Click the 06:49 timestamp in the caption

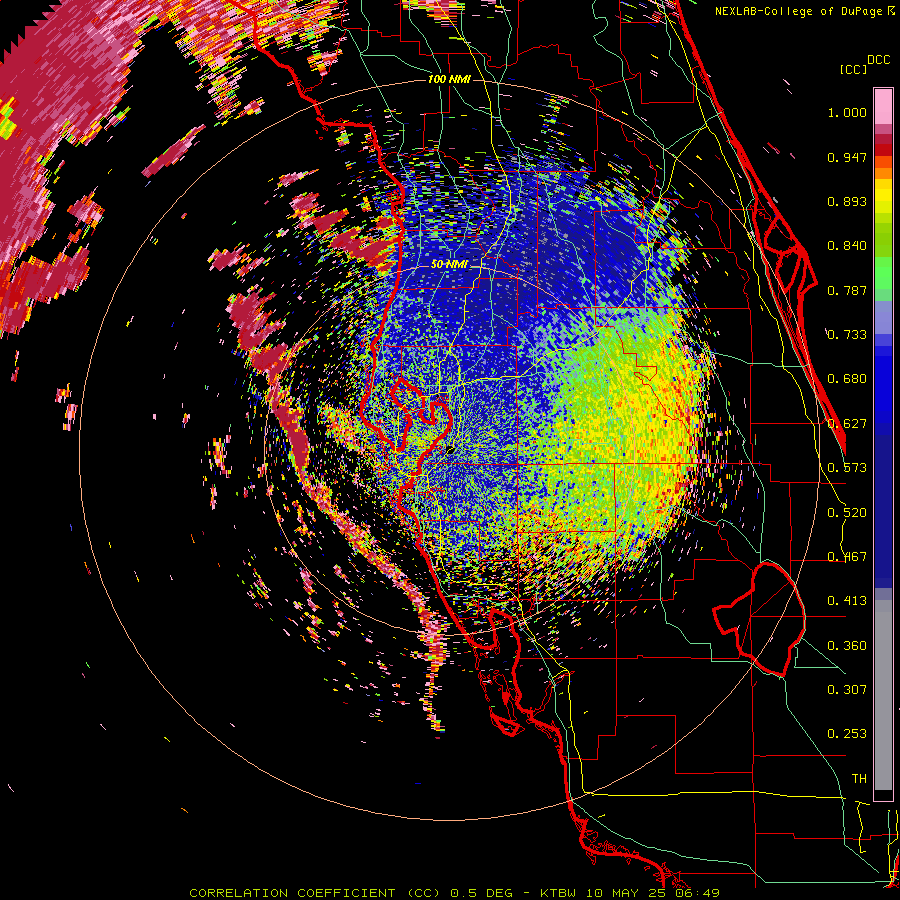(x=697, y=893)
